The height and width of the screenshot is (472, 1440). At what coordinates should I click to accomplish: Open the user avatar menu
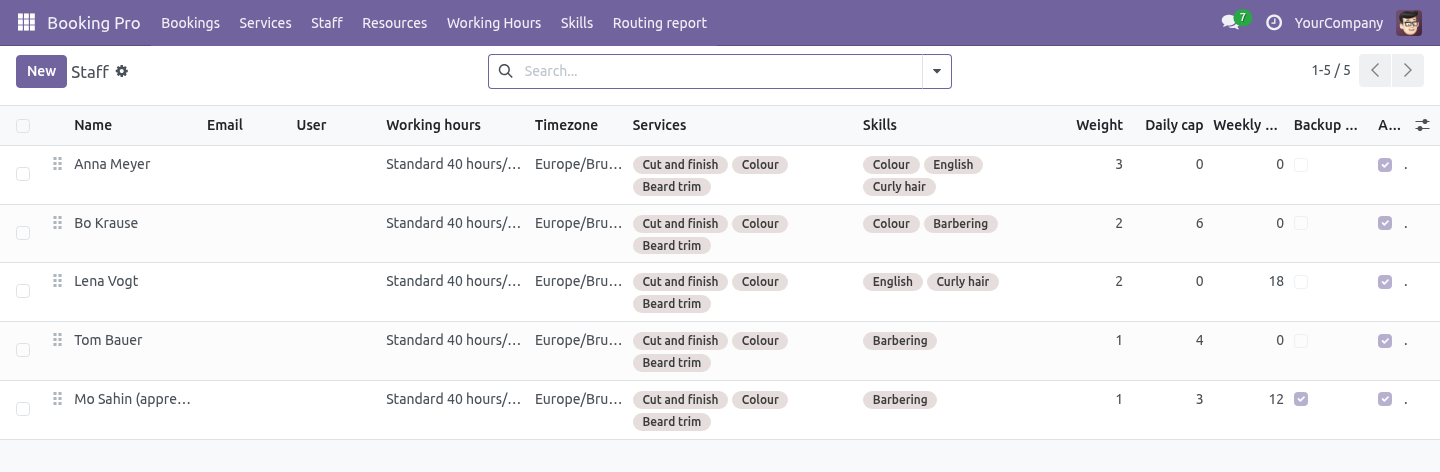click(x=1410, y=22)
